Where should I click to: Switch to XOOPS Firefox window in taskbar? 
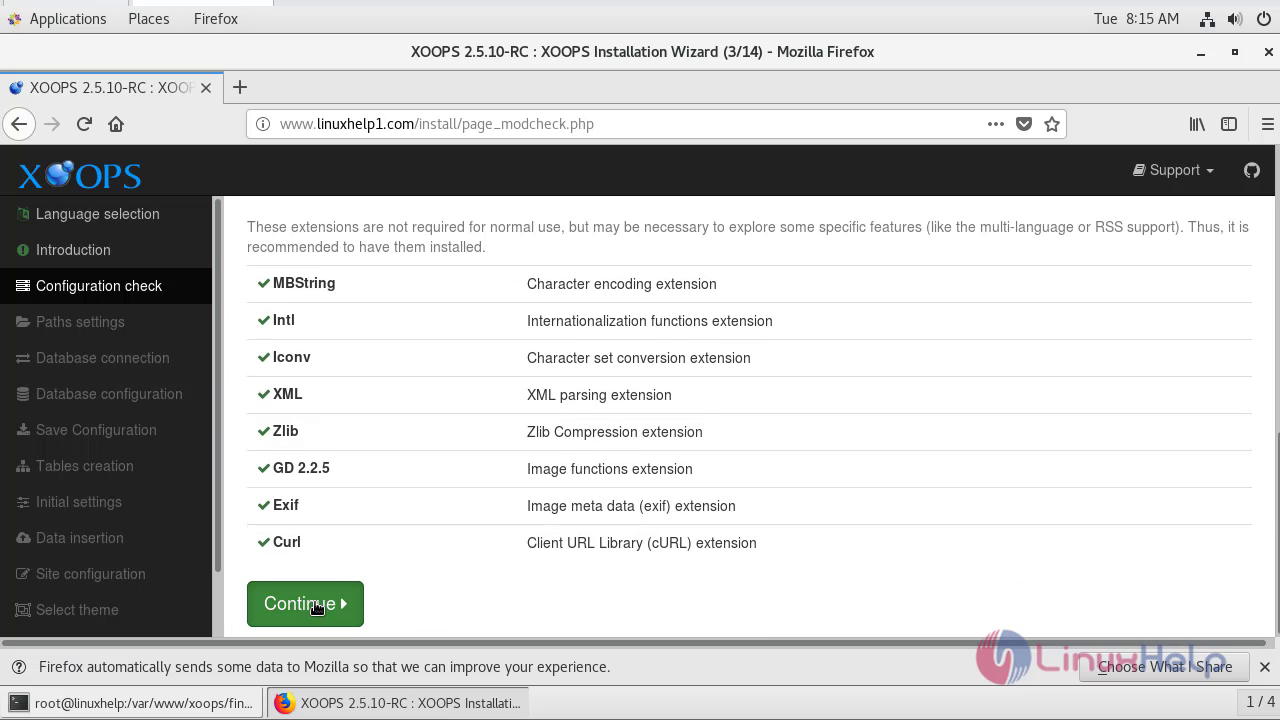(397, 703)
